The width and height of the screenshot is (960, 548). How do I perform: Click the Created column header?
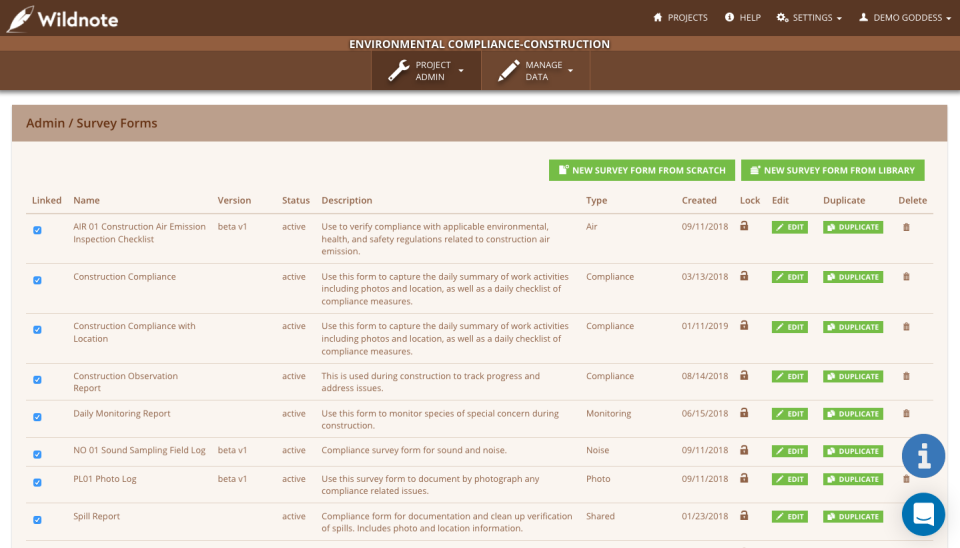(699, 200)
